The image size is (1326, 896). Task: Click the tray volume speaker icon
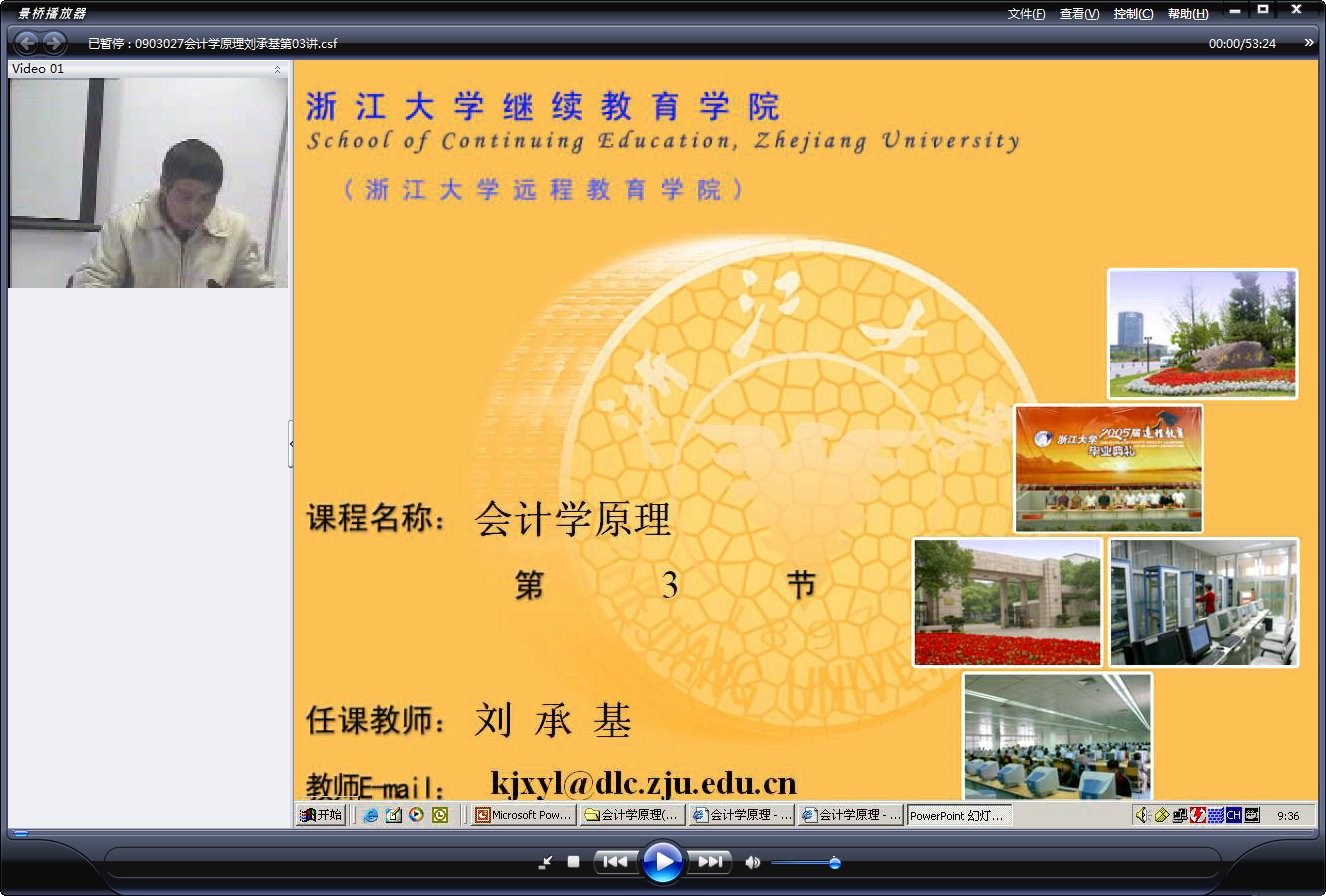pyautogui.click(x=1143, y=815)
